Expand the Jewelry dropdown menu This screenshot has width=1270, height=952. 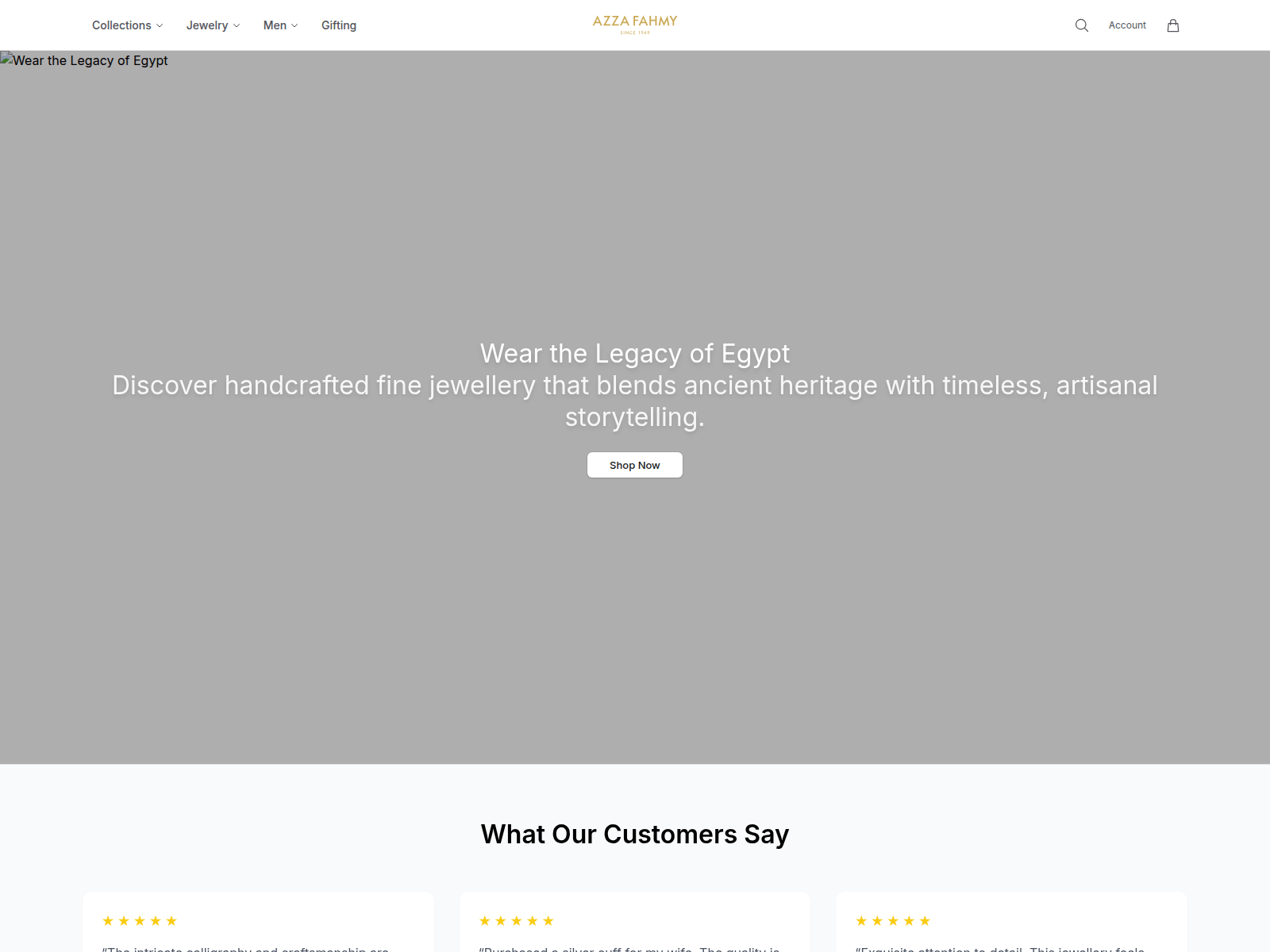213,25
